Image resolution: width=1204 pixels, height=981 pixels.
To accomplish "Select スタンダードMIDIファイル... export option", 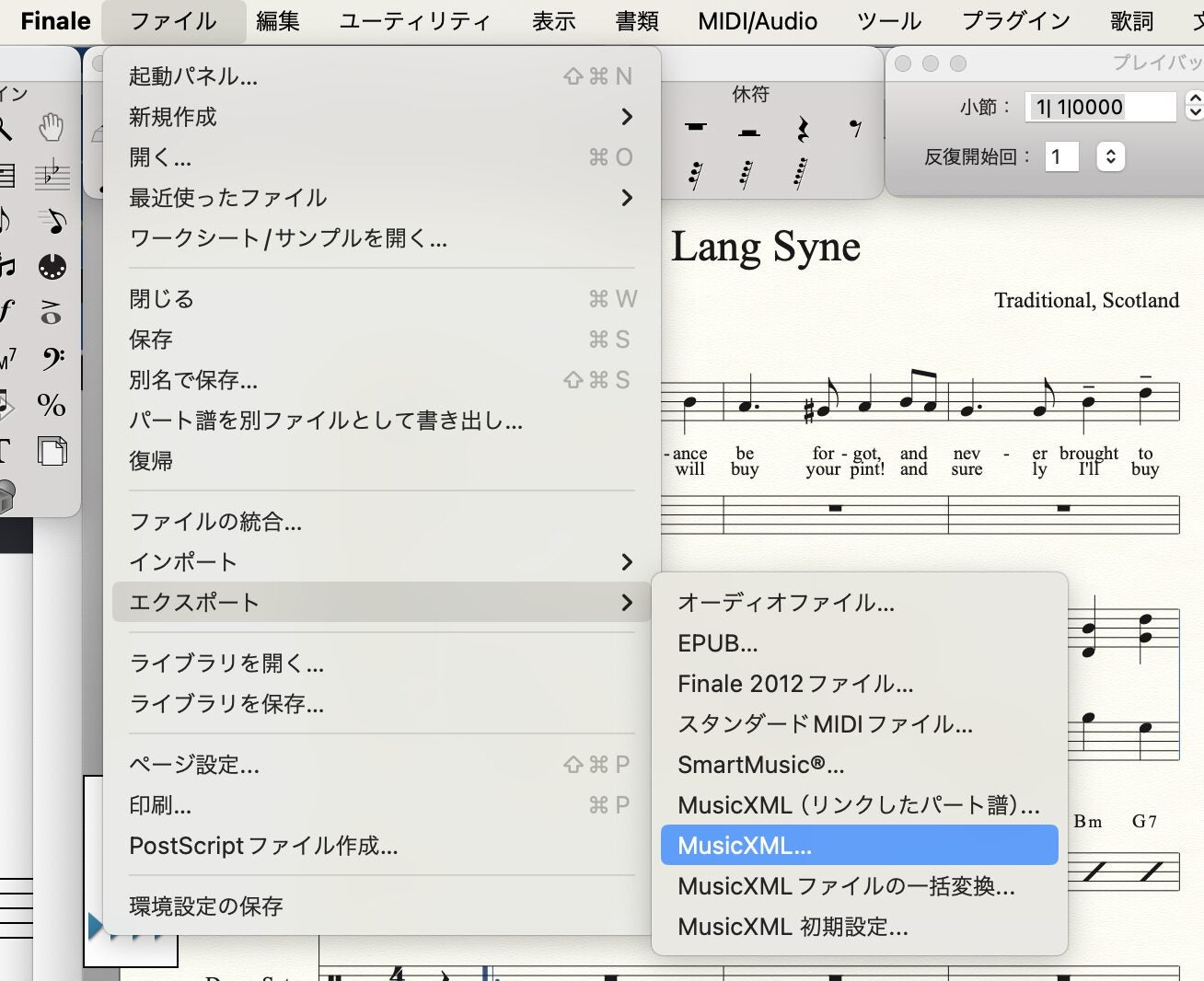I will pyautogui.click(x=860, y=724).
